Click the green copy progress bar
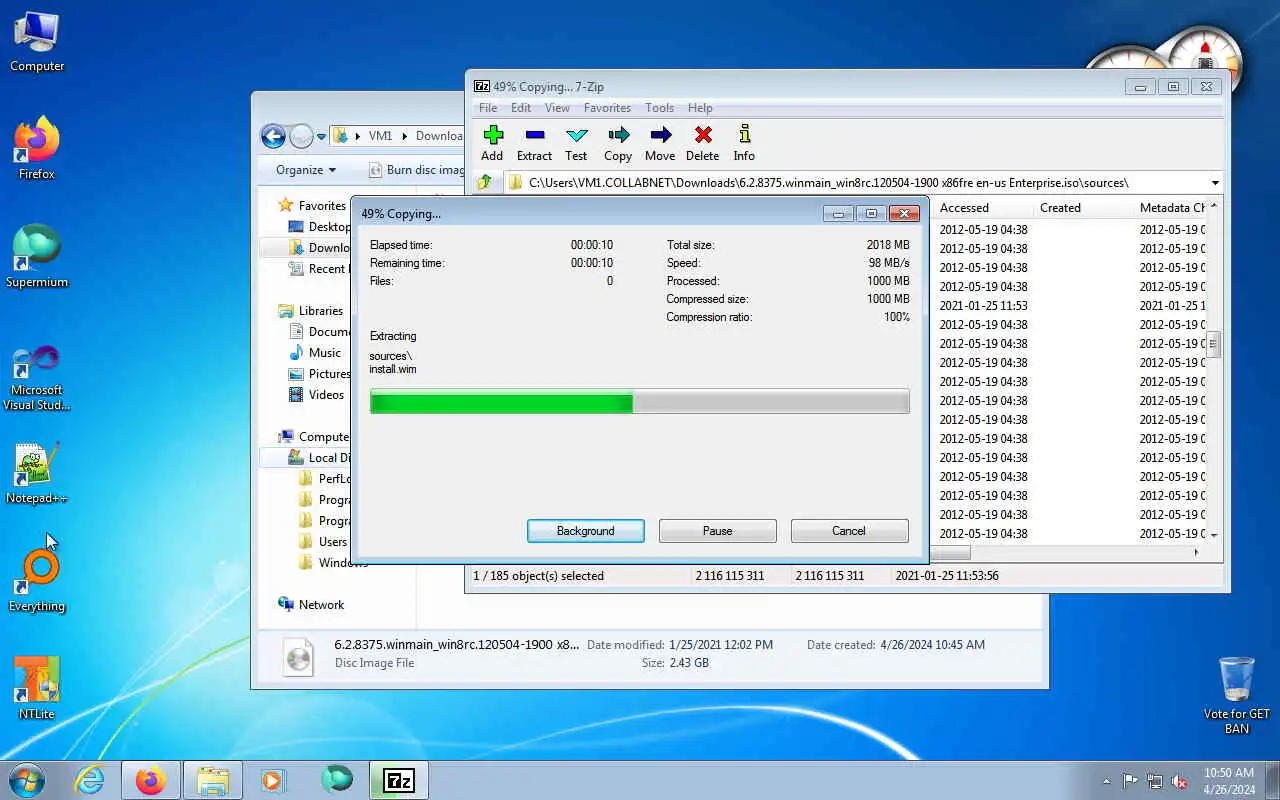This screenshot has height=800, width=1280. 640,402
